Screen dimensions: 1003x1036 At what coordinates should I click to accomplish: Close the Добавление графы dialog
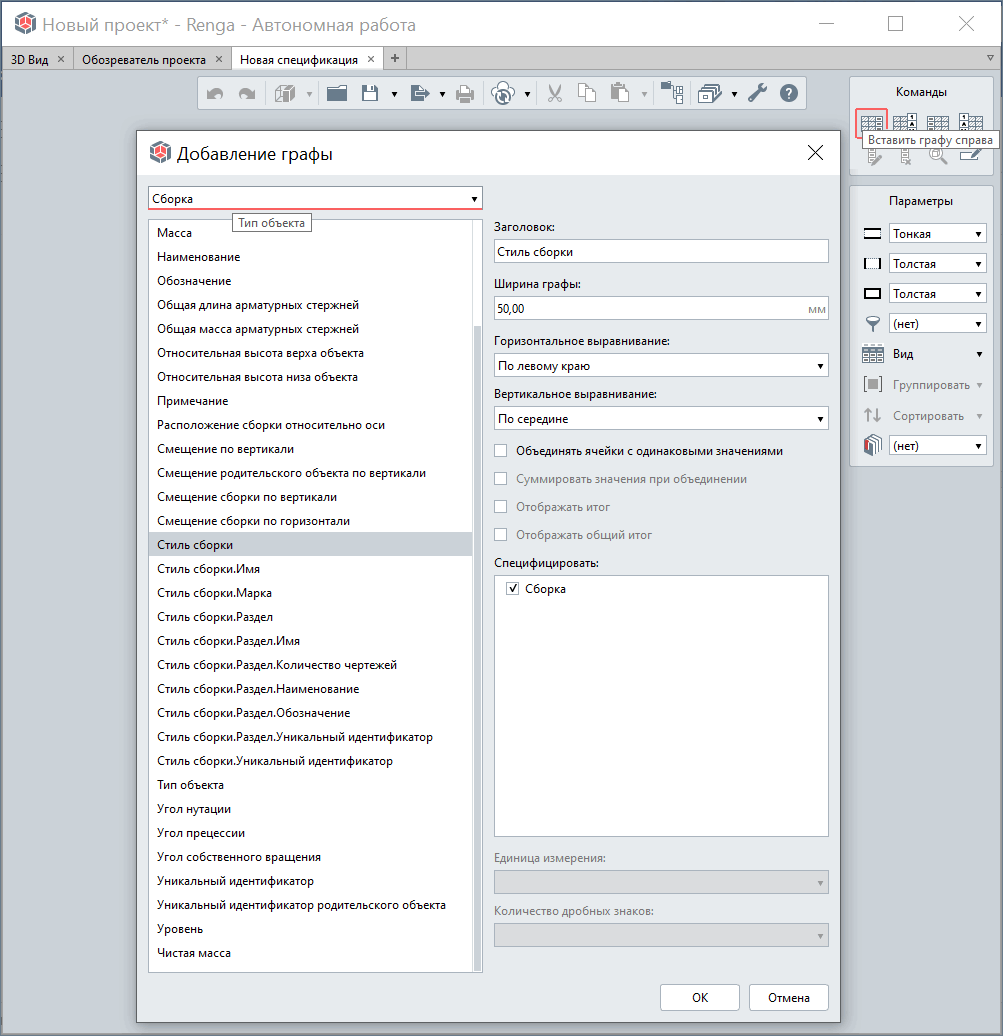click(815, 153)
